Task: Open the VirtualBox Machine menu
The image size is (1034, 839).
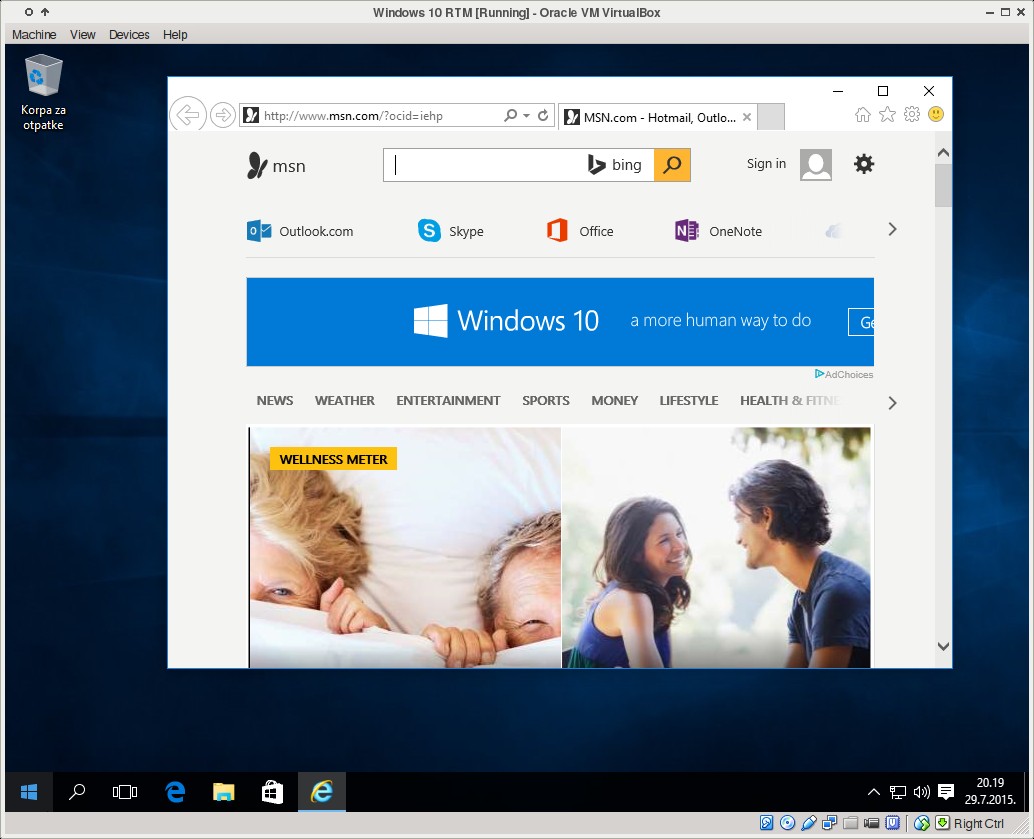Action: [34, 34]
